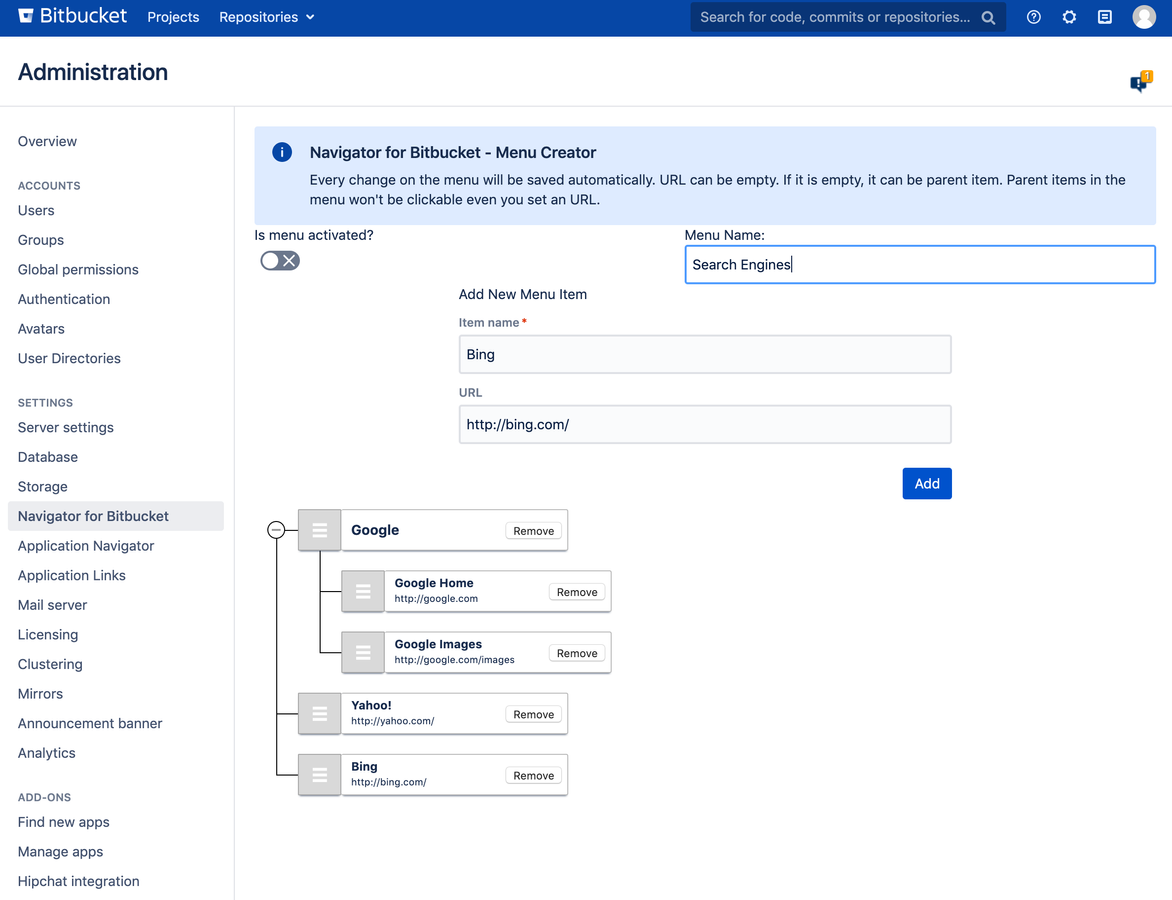The width and height of the screenshot is (1172, 900).
Task: Click the Item name input field
Action: (705, 354)
